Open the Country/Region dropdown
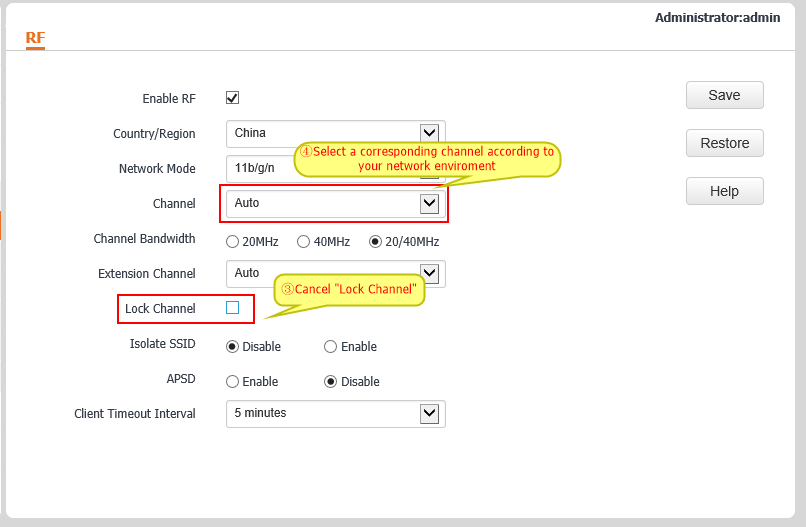 [x=429, y=133]
